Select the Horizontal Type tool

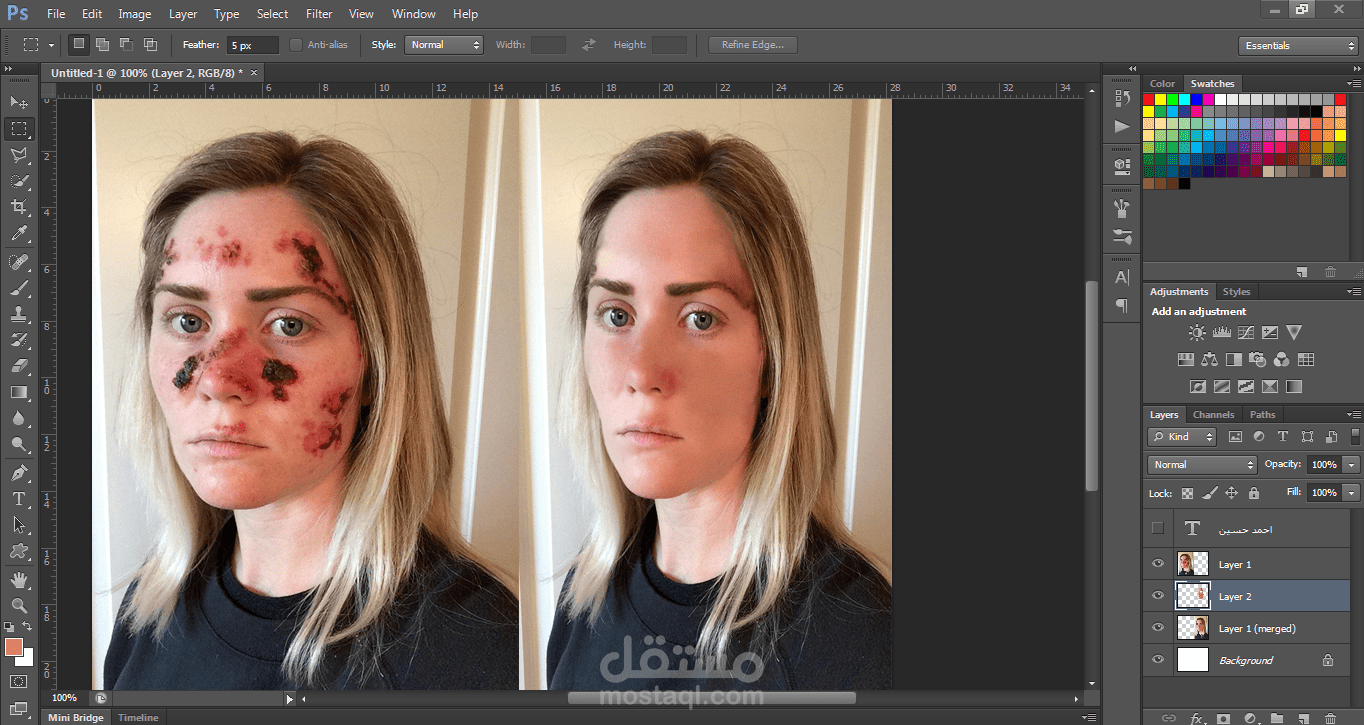[x=19, y=498]
